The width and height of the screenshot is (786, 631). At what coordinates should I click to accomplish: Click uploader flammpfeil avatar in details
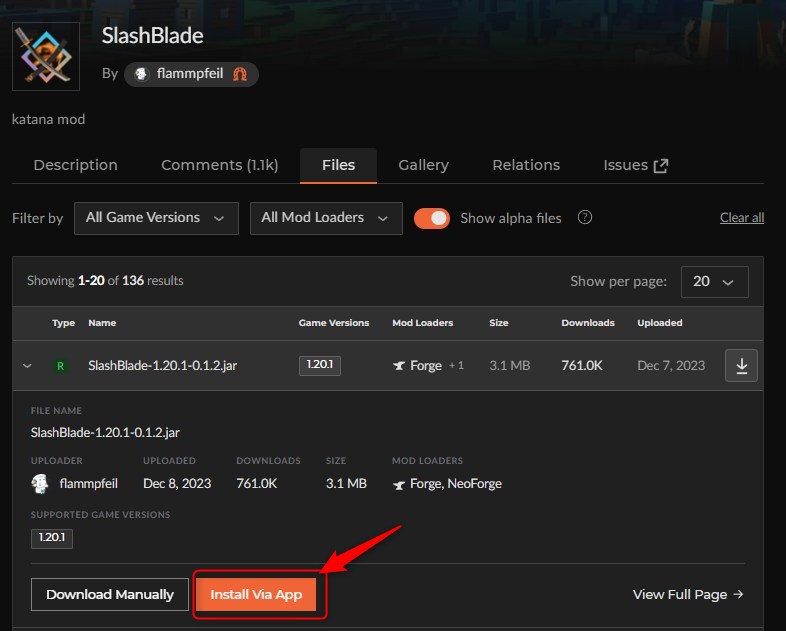(40, 484)
